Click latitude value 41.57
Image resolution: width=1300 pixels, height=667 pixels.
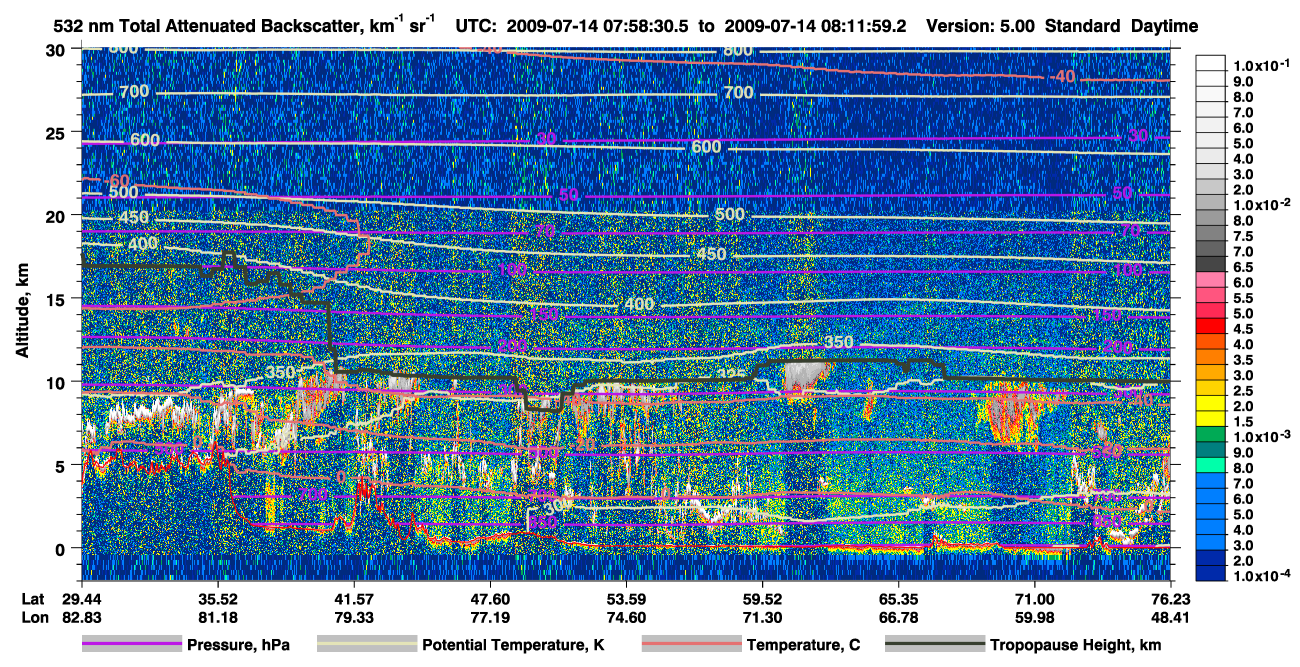click(353, 599)
